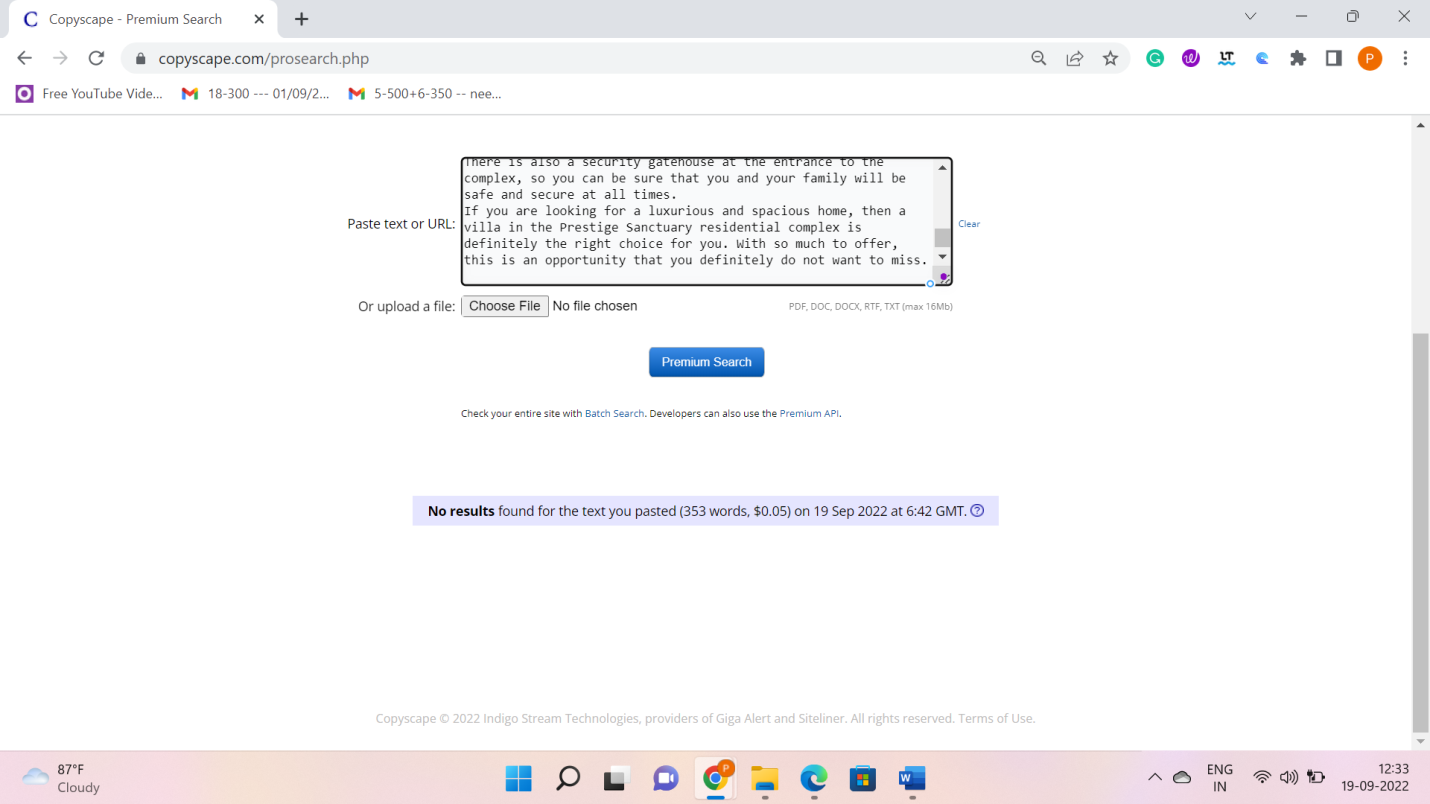Open a new browser tab
This screenshot has height=804, width=1430.
pyautogui.click(x=302, y=19)
